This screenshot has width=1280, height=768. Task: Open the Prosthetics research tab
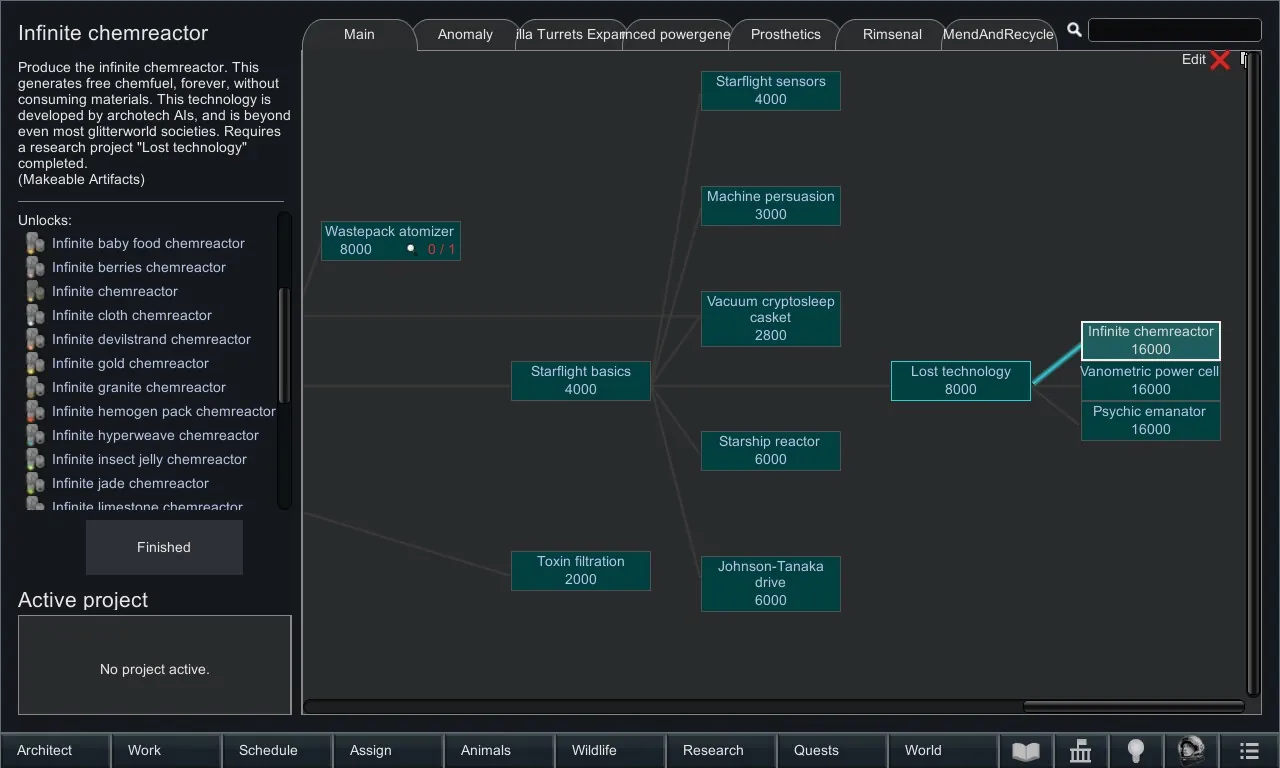785,34
